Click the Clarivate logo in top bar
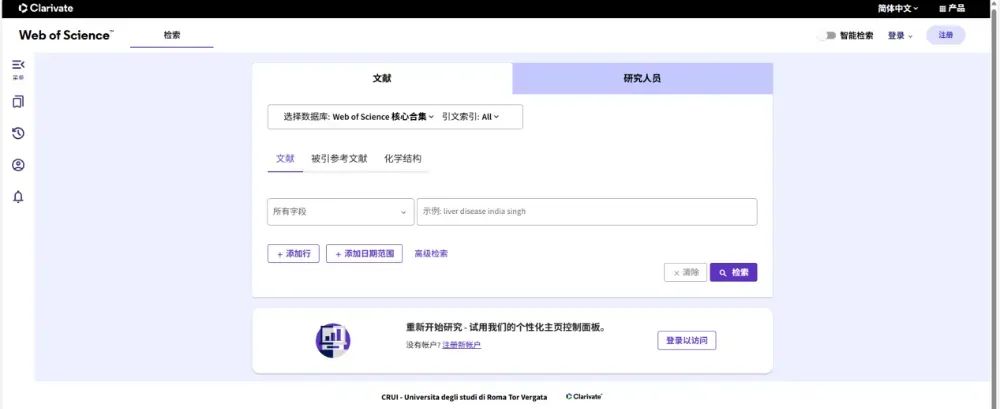 46,8
